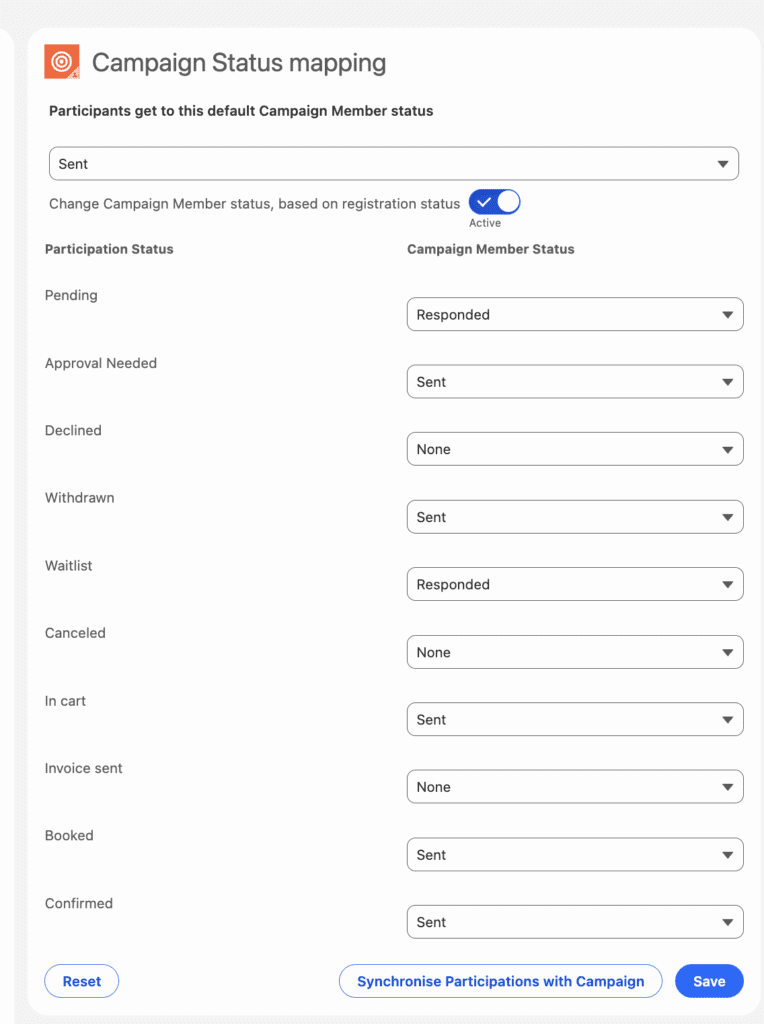Open the Pending status dropdown
The image size is (764, 1024).
(x=574, y=314)
